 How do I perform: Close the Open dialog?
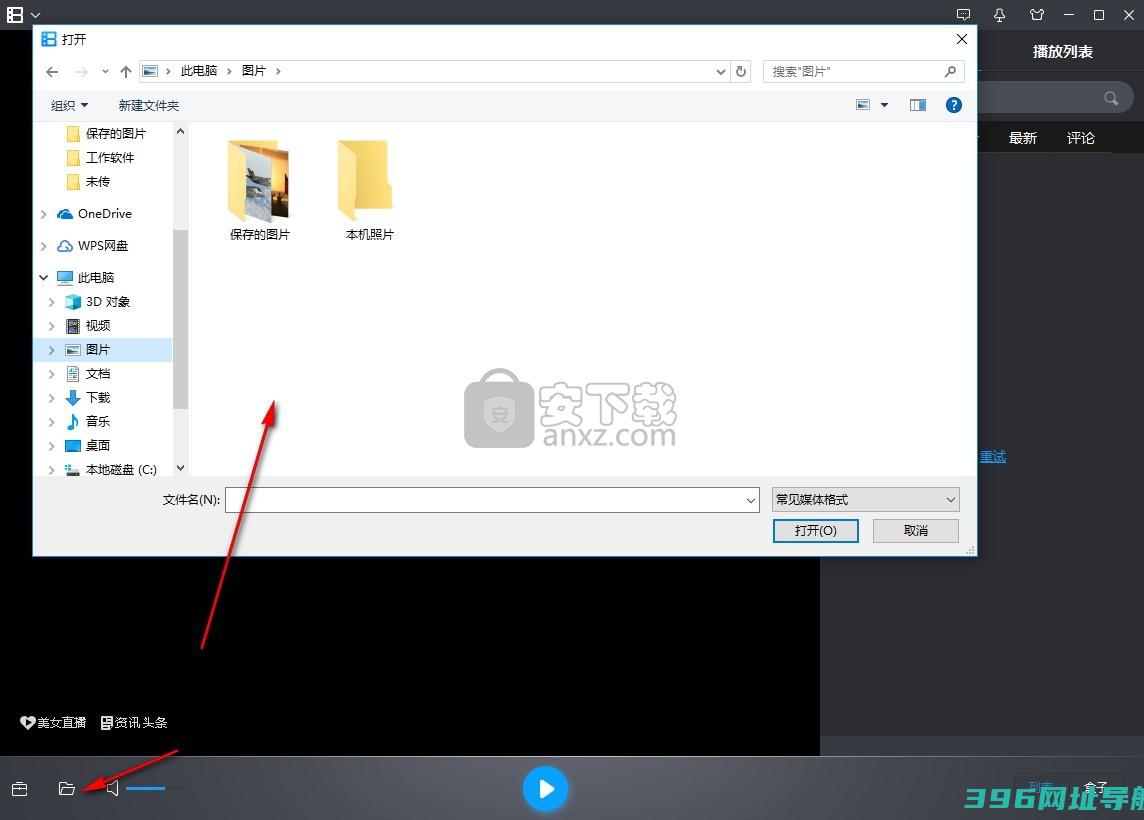point(962,39)
